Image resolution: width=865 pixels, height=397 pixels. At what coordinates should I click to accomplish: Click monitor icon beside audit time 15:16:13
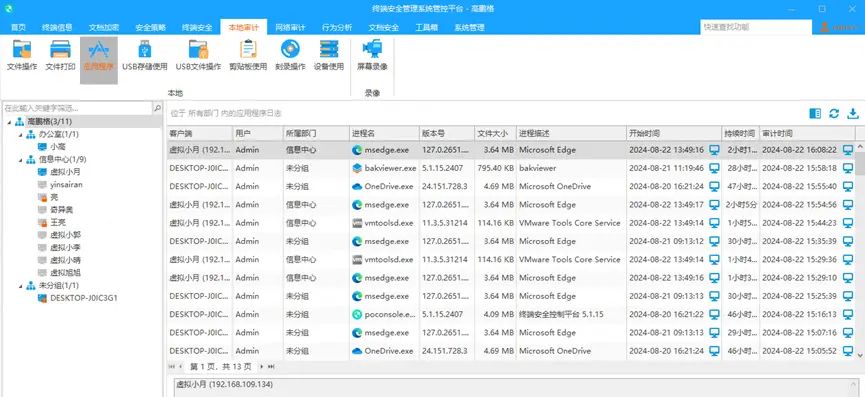(x=848, y=314)
